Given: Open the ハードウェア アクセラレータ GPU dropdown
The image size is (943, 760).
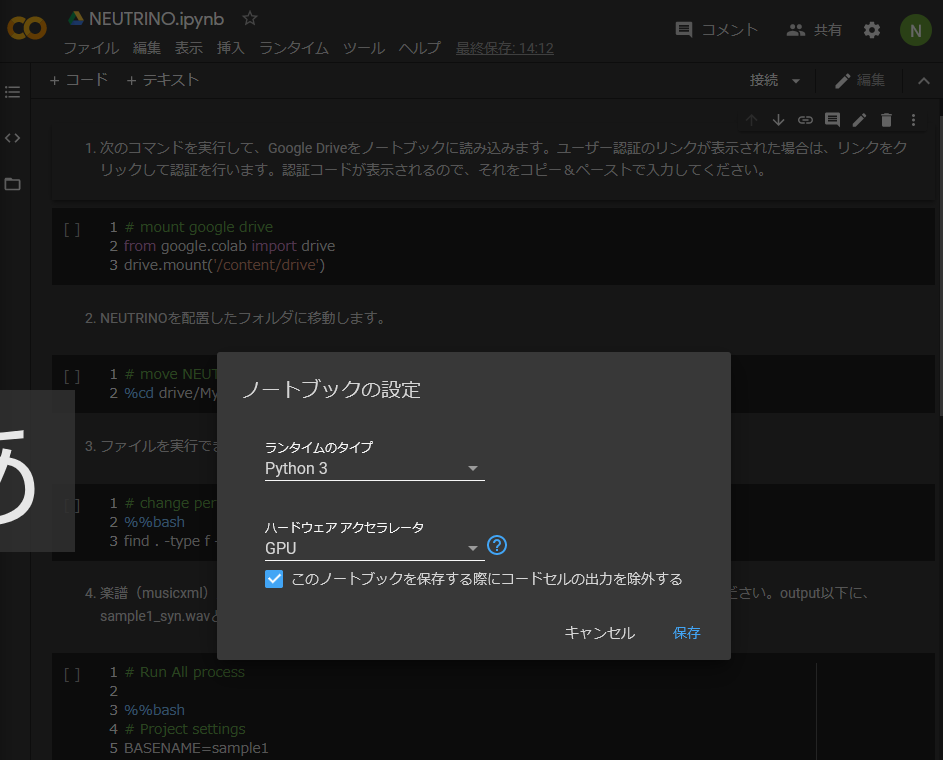Looking at the screenshot, I should click(375, 548).
